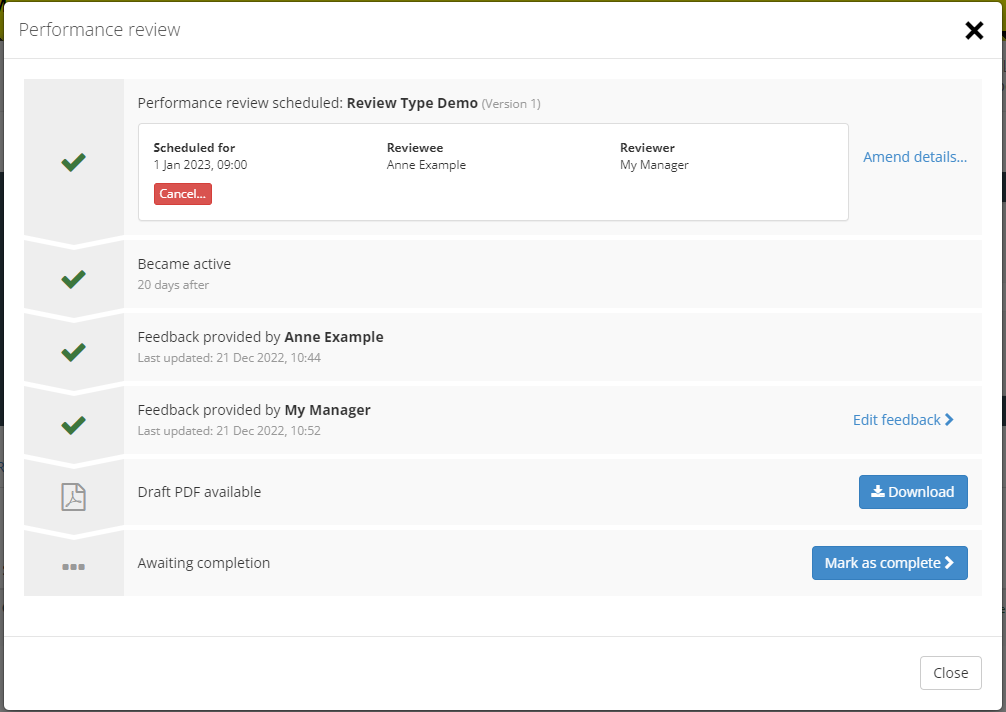This screenshot has height=712, width=1006.
Task: Download the draft PDF
Action: click(913, 492)
